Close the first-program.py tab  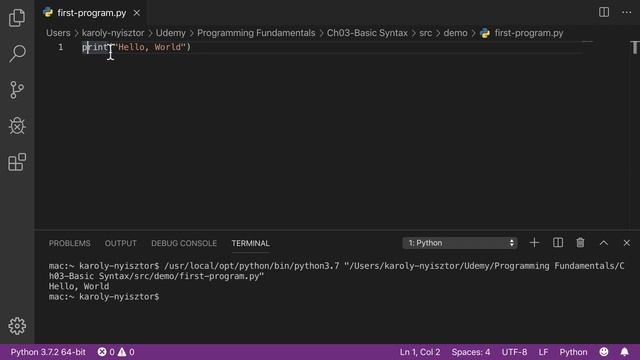pos(137,13)
